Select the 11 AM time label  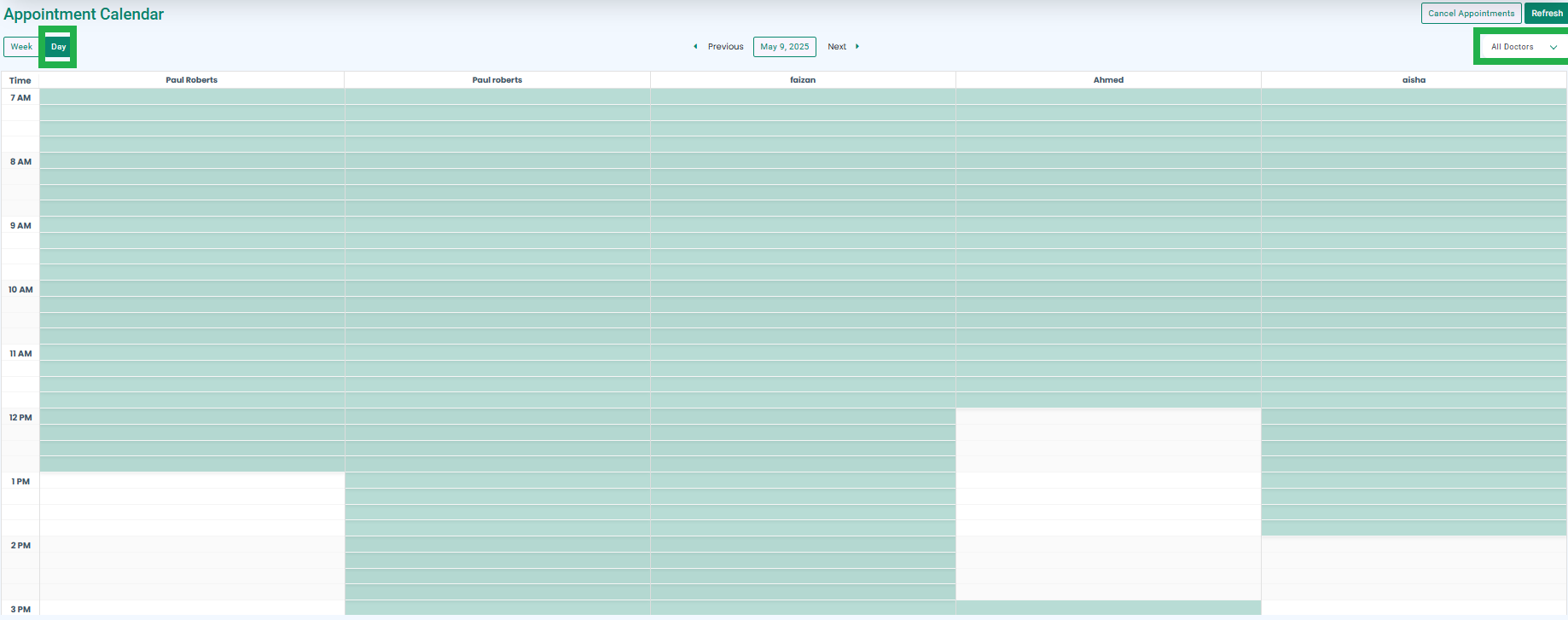(20, 354)
